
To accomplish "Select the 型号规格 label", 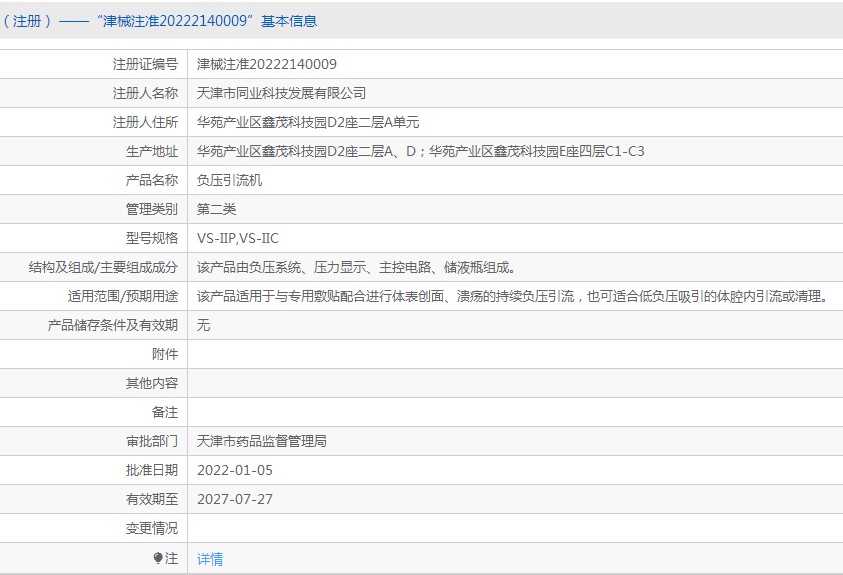I will [x=152, y=239].
